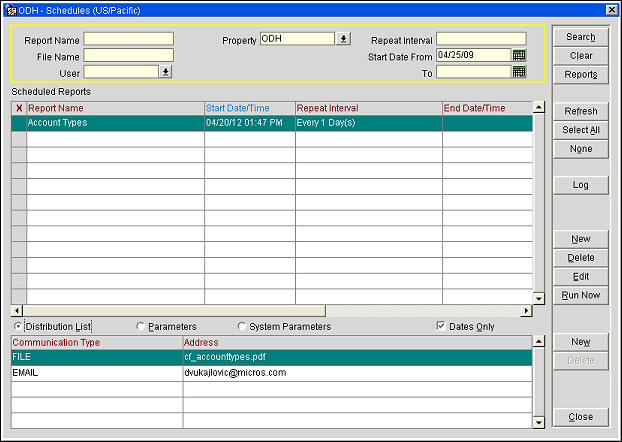Click the X column header in grid
The image size is (622, 442).
(18, 108)
